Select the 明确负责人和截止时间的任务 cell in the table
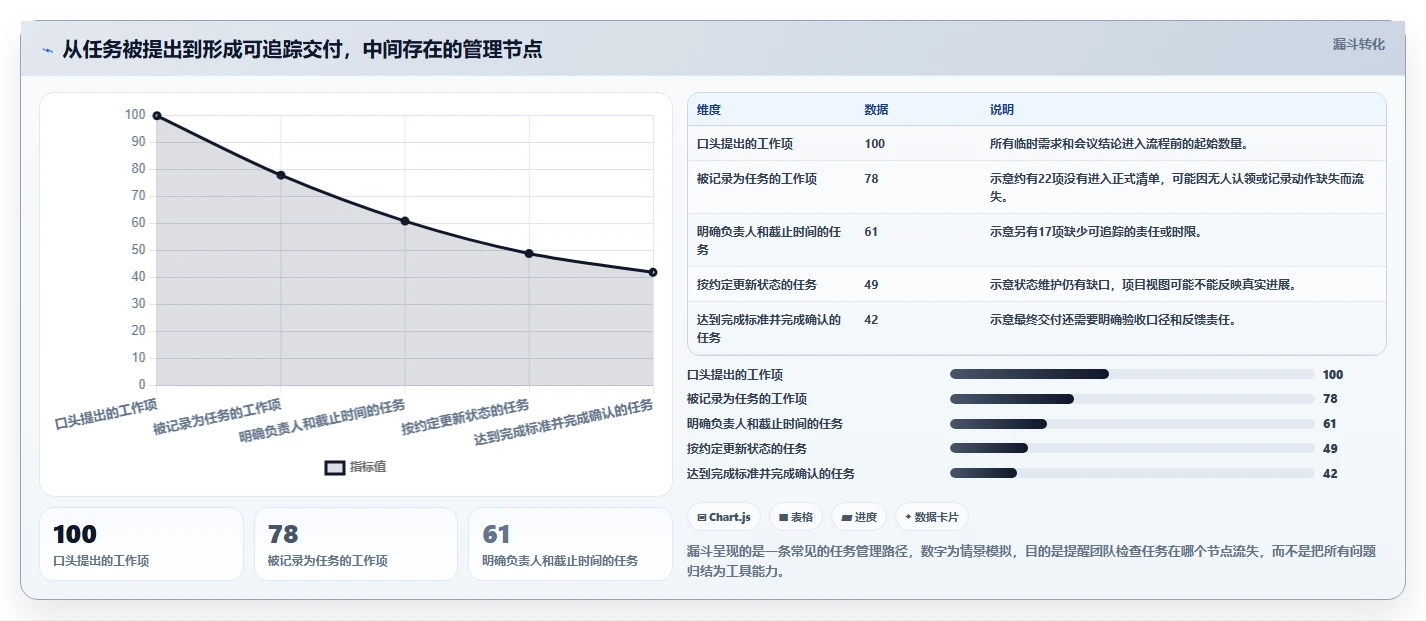 pyautogui.click(x=769, y=240)
